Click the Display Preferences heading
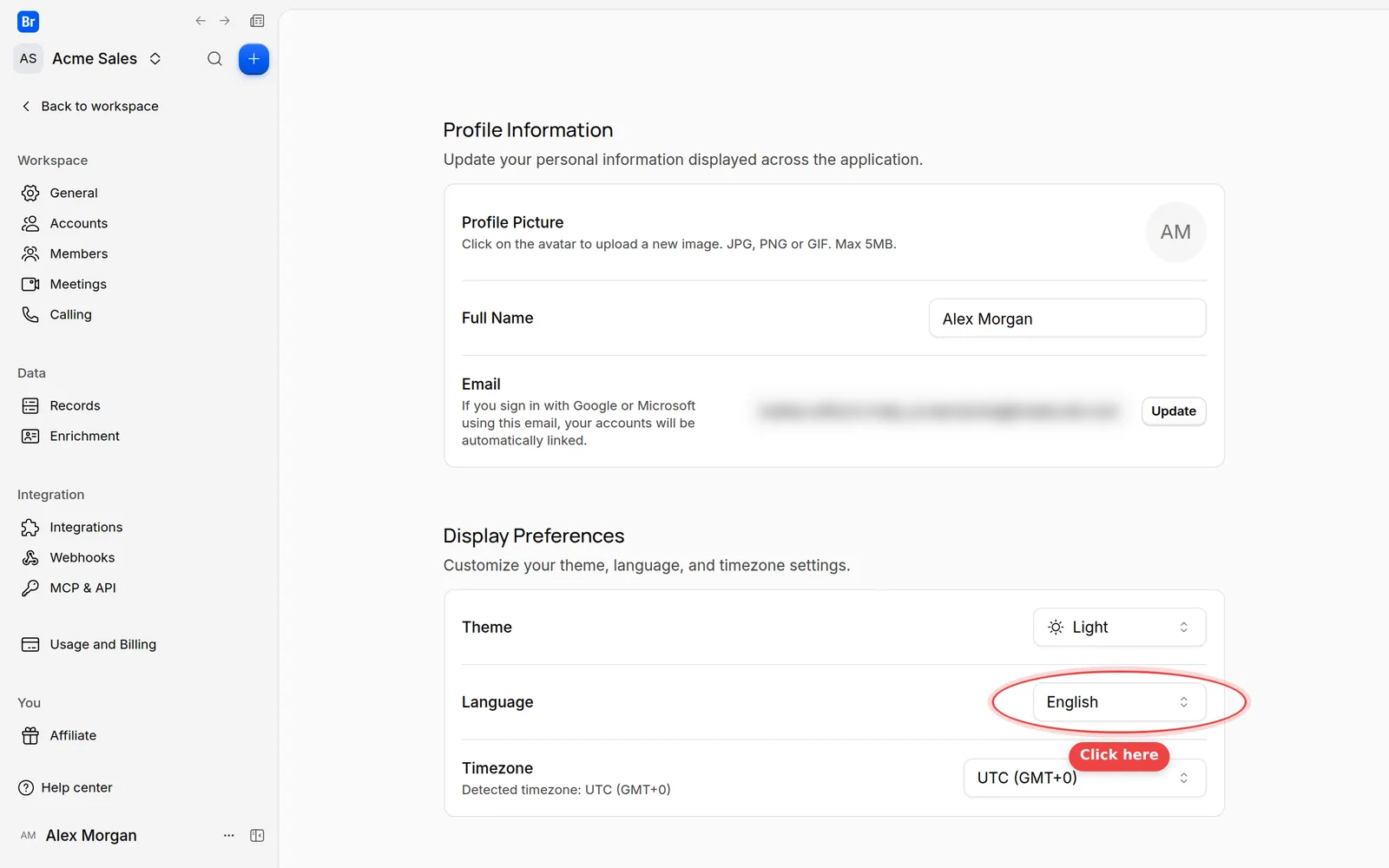This screenshot has width=1389, height=868. [534, 536]
